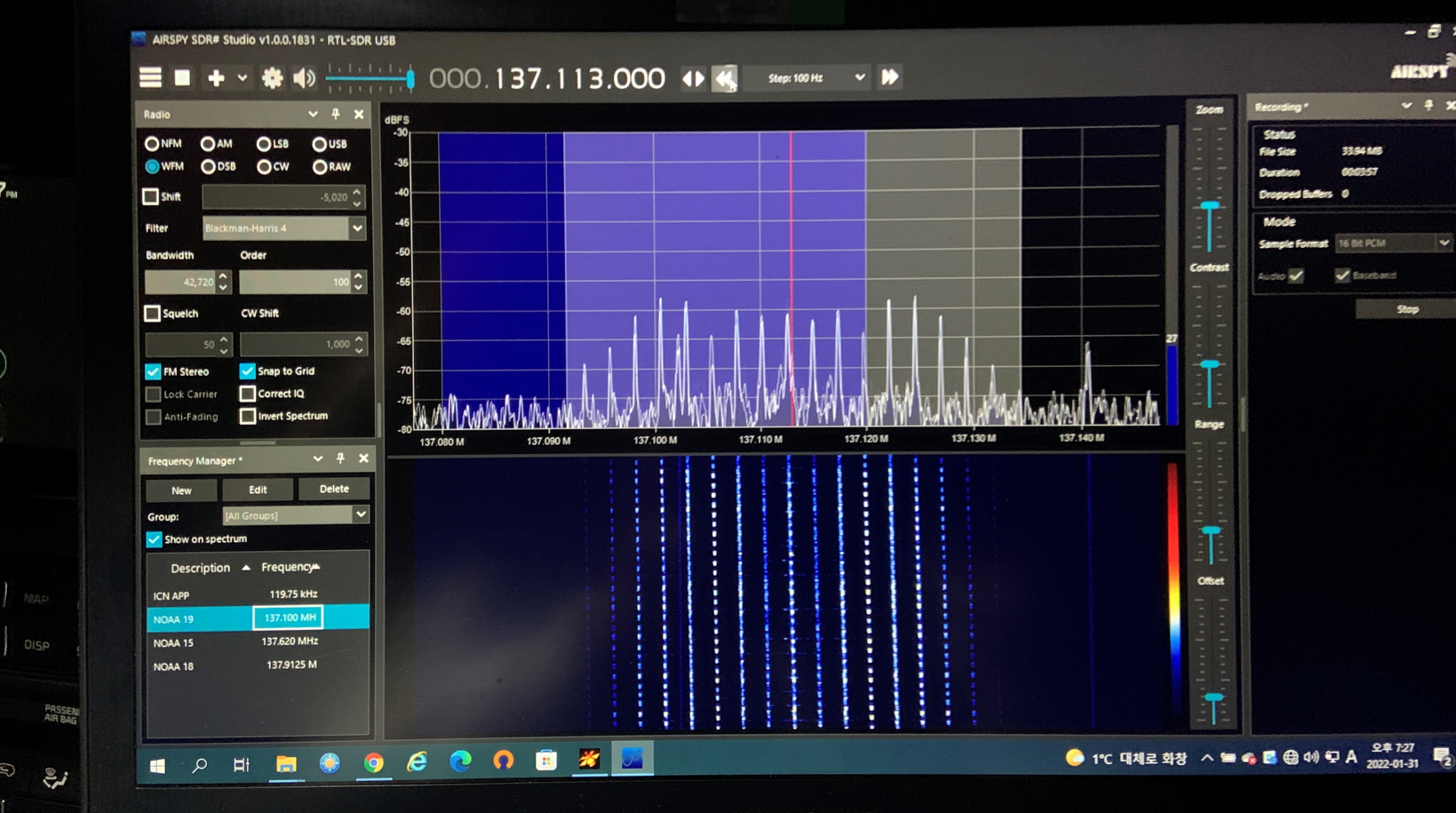The width and height of the screenshot is (1456, 813).
Task: Select the ICN APP frequency entry
Action: tap(258, 595)
